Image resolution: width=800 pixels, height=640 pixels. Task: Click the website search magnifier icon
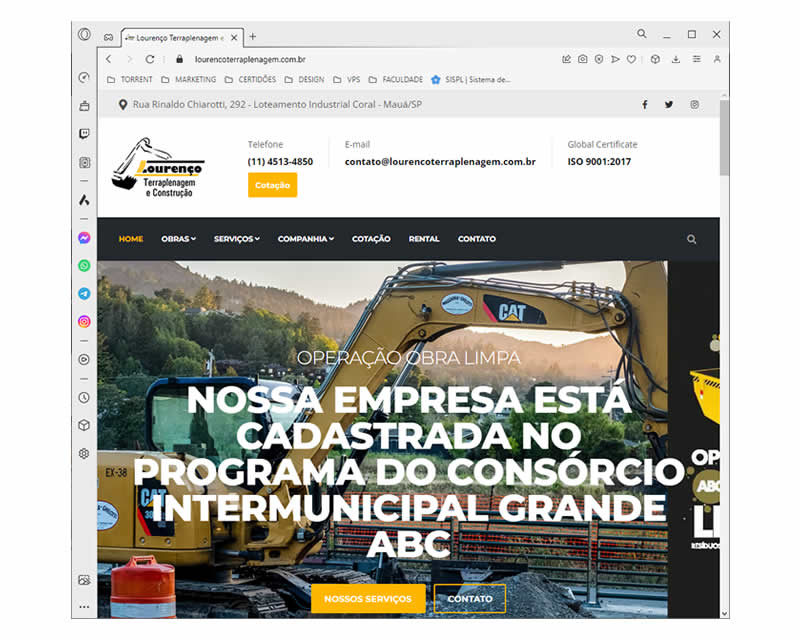(x=691, y=239)
